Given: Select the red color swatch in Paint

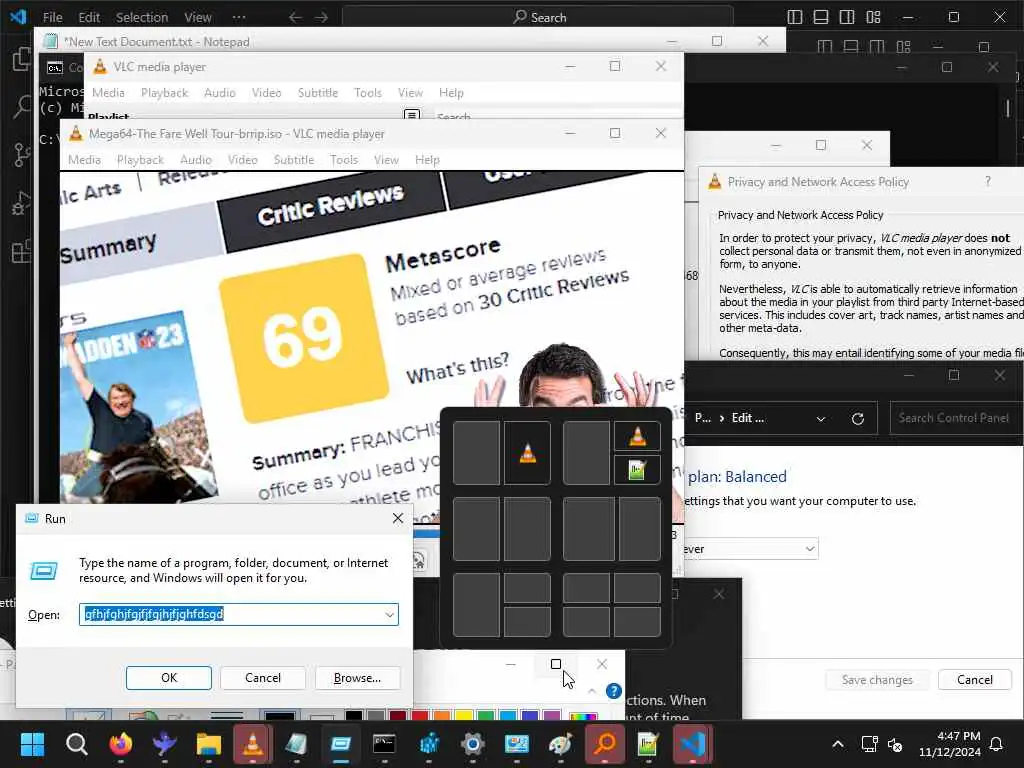Looking at the screenshot, I should click(419, 716).
